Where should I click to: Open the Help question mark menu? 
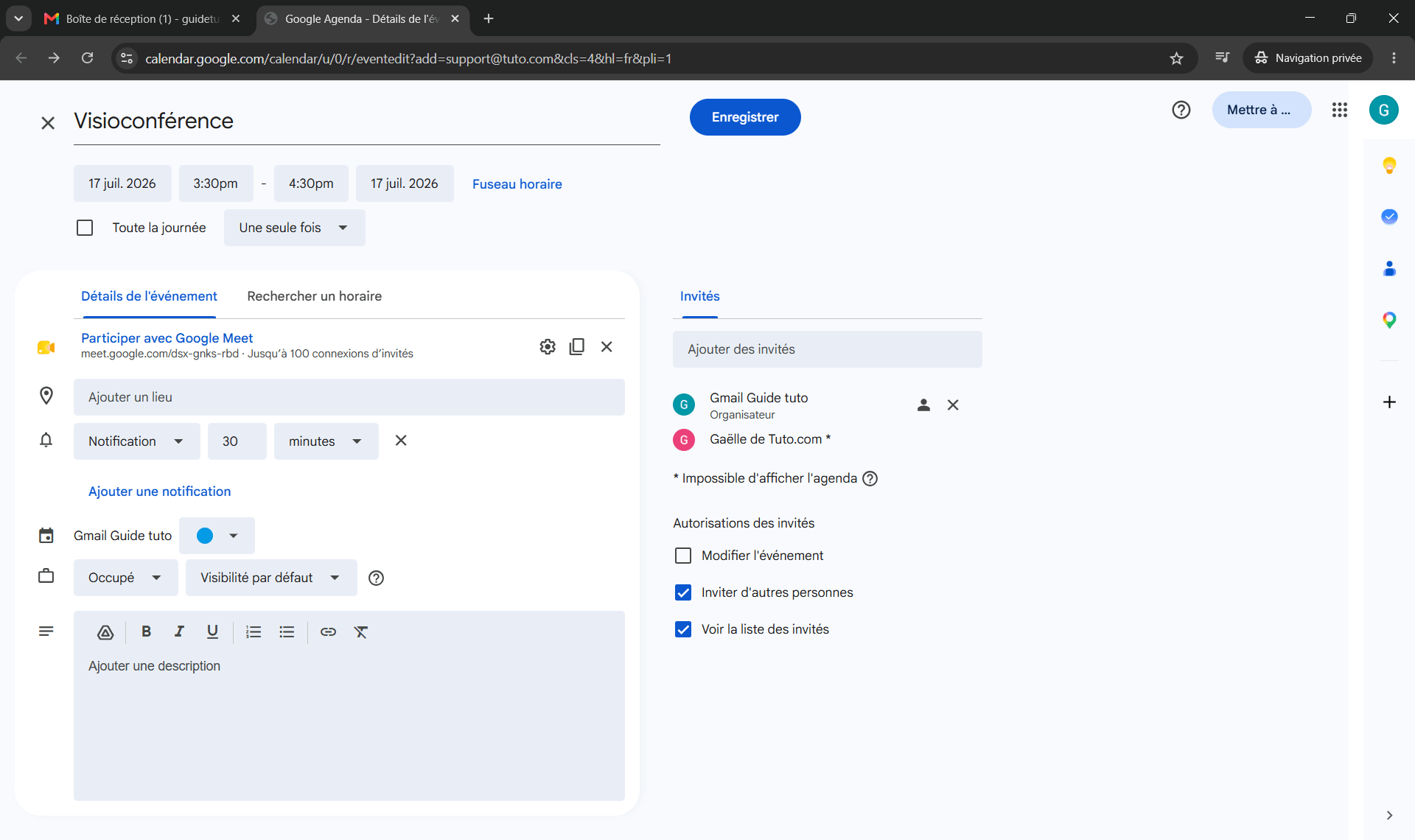pos(1181,110)
